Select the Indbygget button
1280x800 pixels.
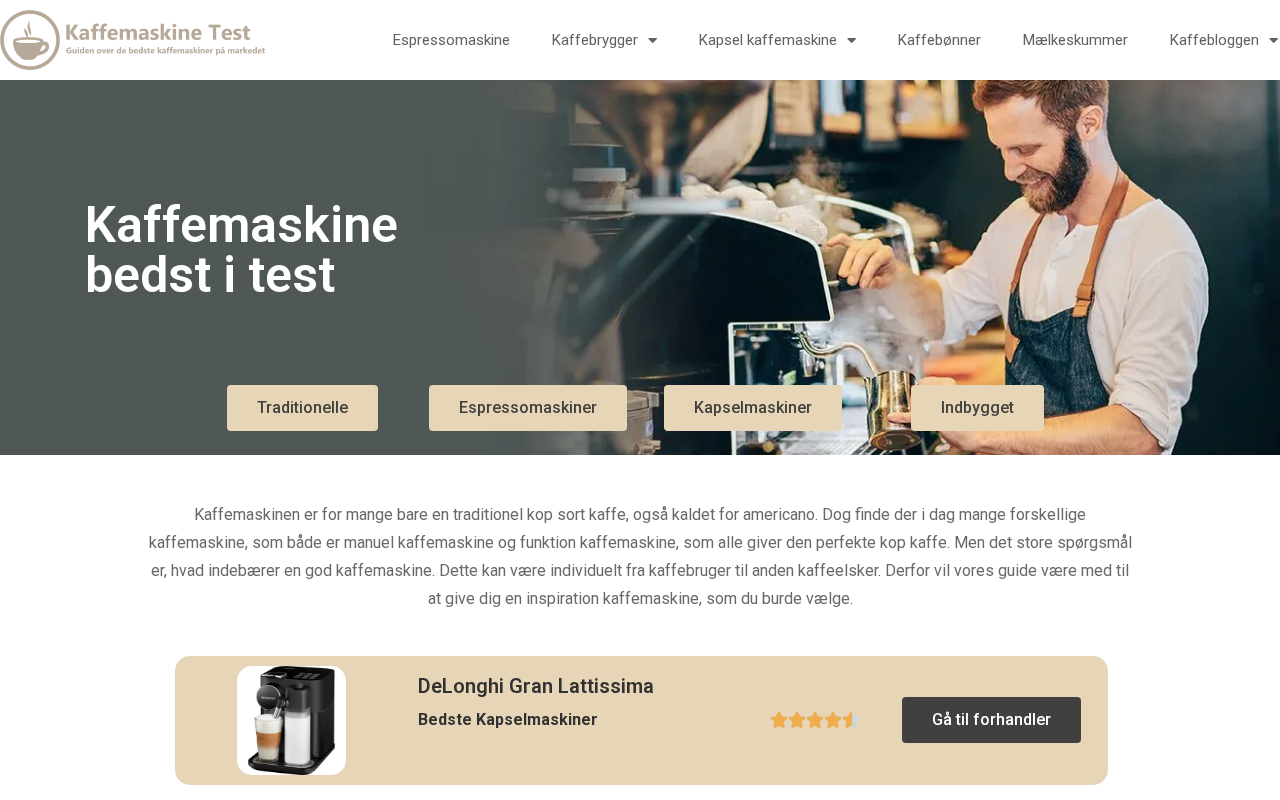click(x=977, y=408)
